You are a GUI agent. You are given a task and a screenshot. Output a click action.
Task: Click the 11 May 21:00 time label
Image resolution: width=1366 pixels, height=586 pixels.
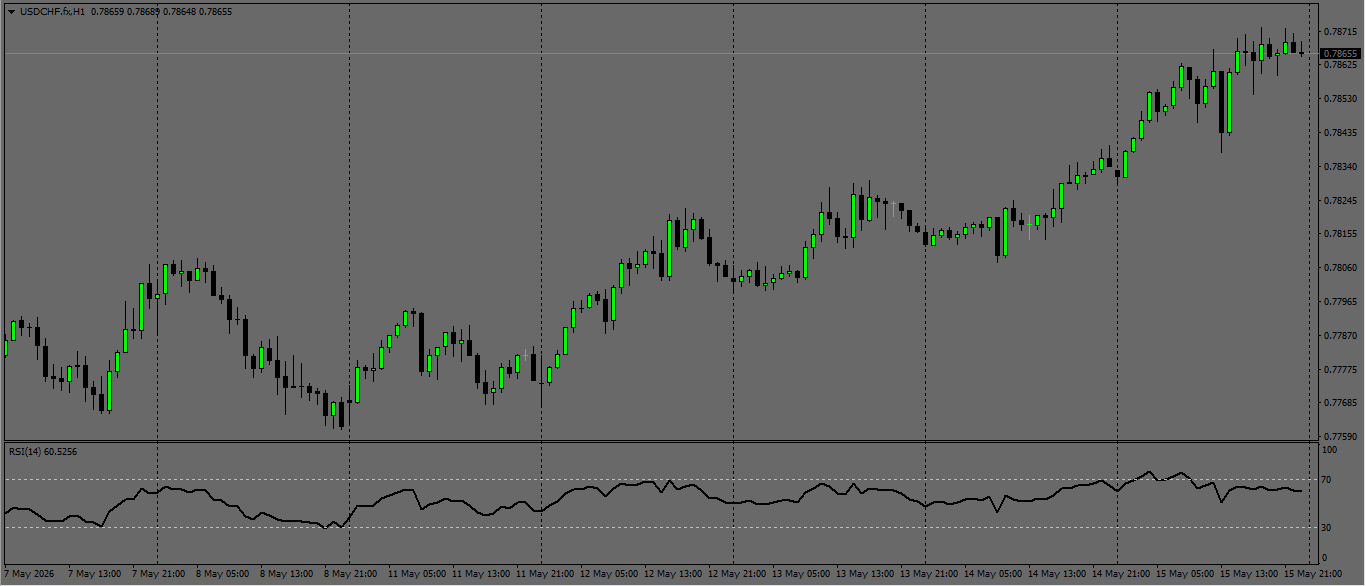coord(544,575)
